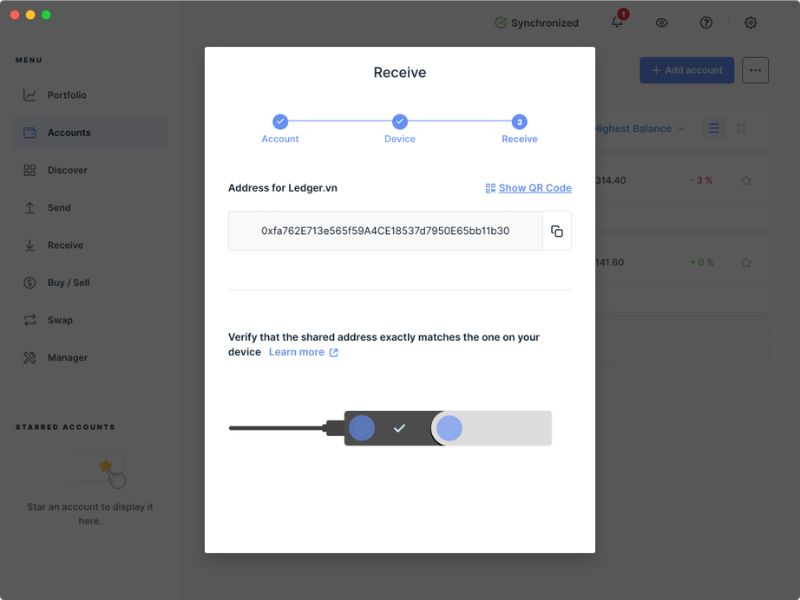This screenshot has height=600, width=800.
Task: Open the three dots options menu
Action: [756, 70]
